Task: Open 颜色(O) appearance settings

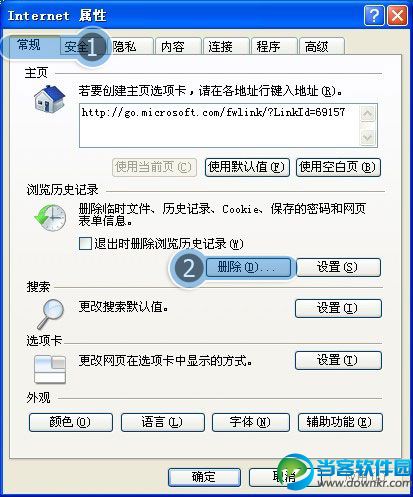Action: click(71, 422)
